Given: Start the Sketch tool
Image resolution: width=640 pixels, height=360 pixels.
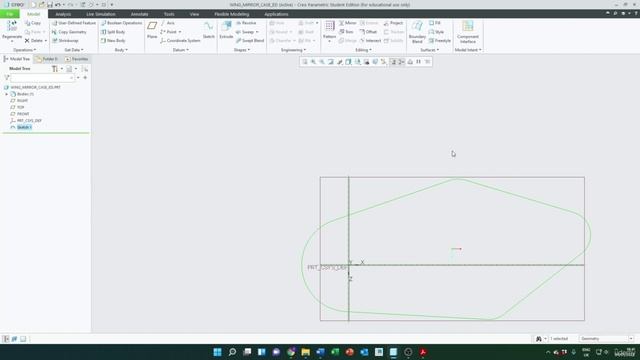Looking at the screenshot, I should click(x=209, y=30).
